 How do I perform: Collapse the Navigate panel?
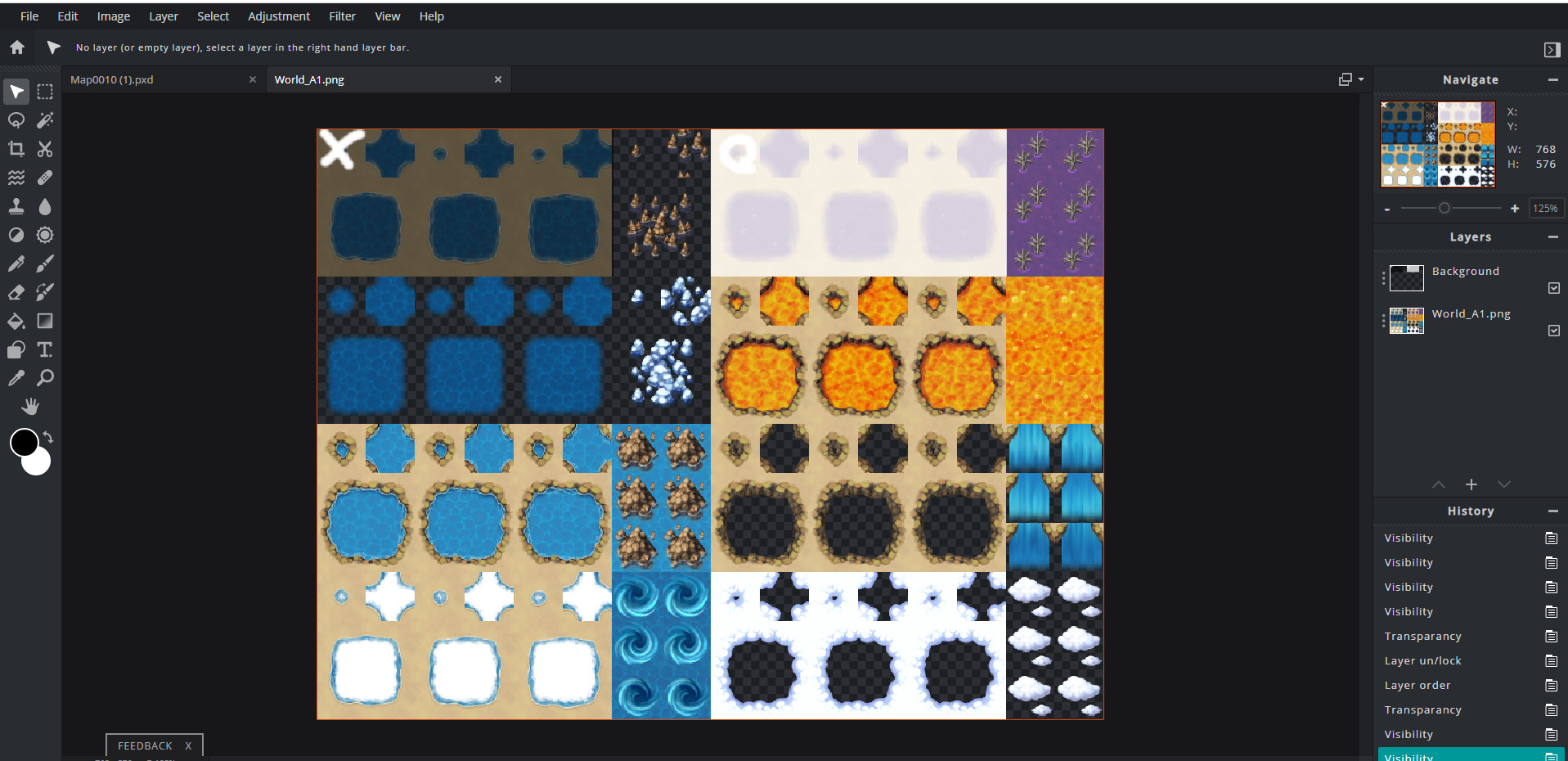point(1552,79)
